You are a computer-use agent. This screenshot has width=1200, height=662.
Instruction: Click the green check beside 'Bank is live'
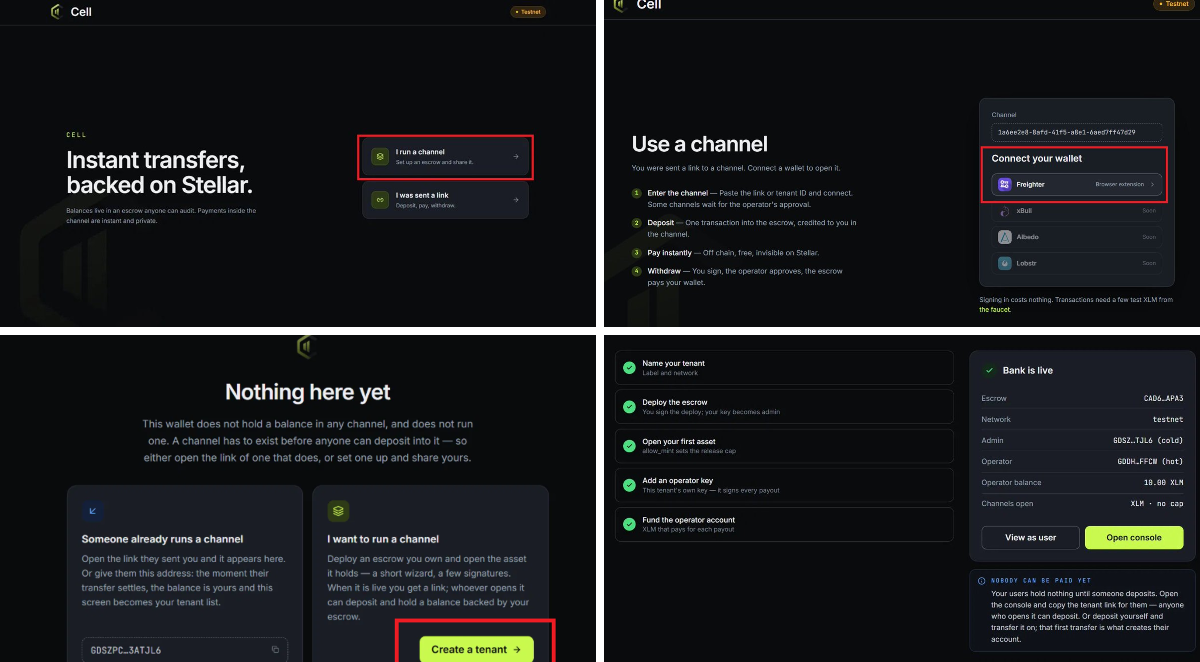(988, 370)
